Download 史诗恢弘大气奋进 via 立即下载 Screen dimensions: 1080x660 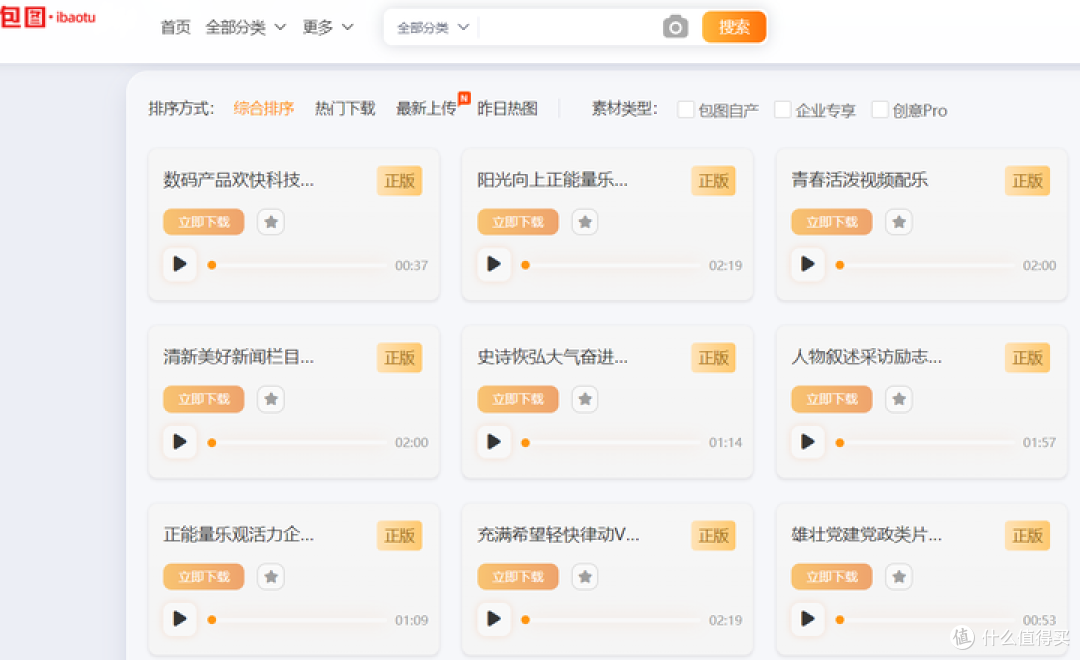pyautogui.click(x=518, y=399)
